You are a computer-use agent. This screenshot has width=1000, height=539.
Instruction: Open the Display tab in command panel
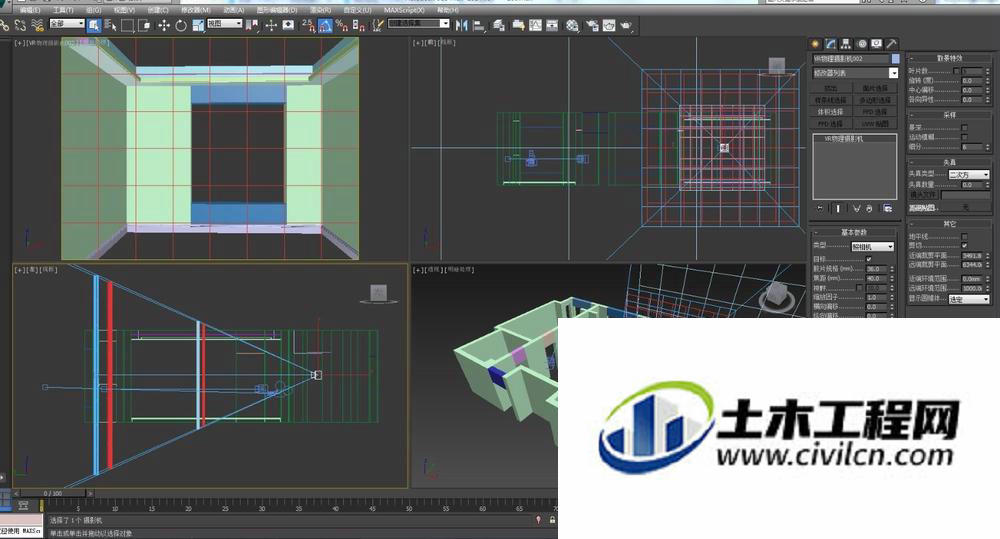876,43
